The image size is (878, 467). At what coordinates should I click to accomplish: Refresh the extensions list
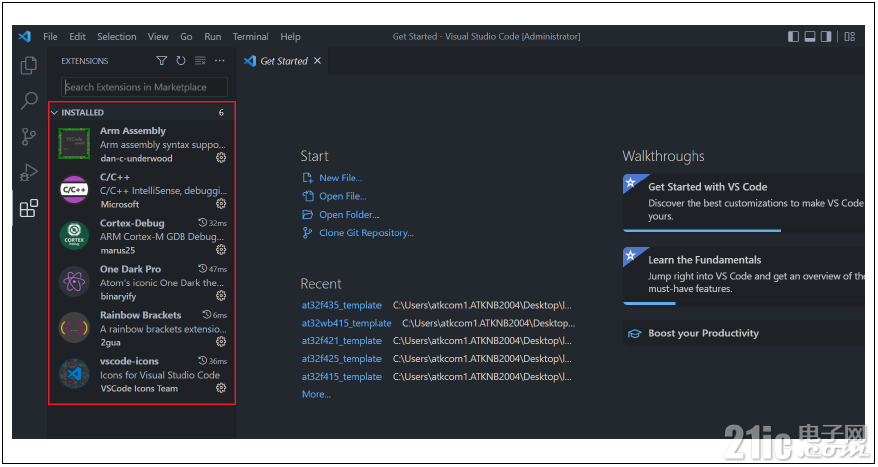[181, 60]
